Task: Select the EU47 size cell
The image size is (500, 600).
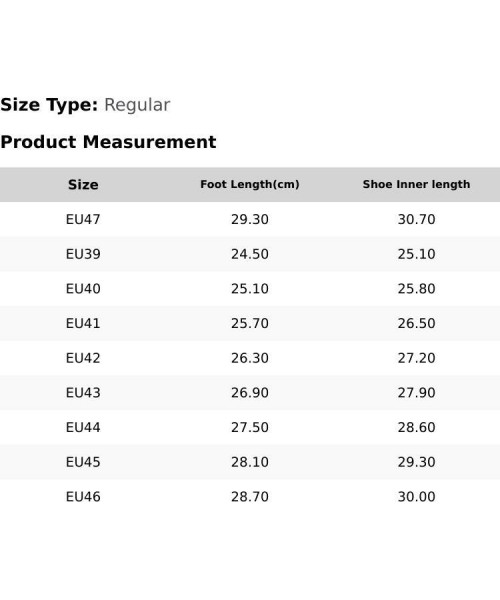Action: (x=83, y=219)
